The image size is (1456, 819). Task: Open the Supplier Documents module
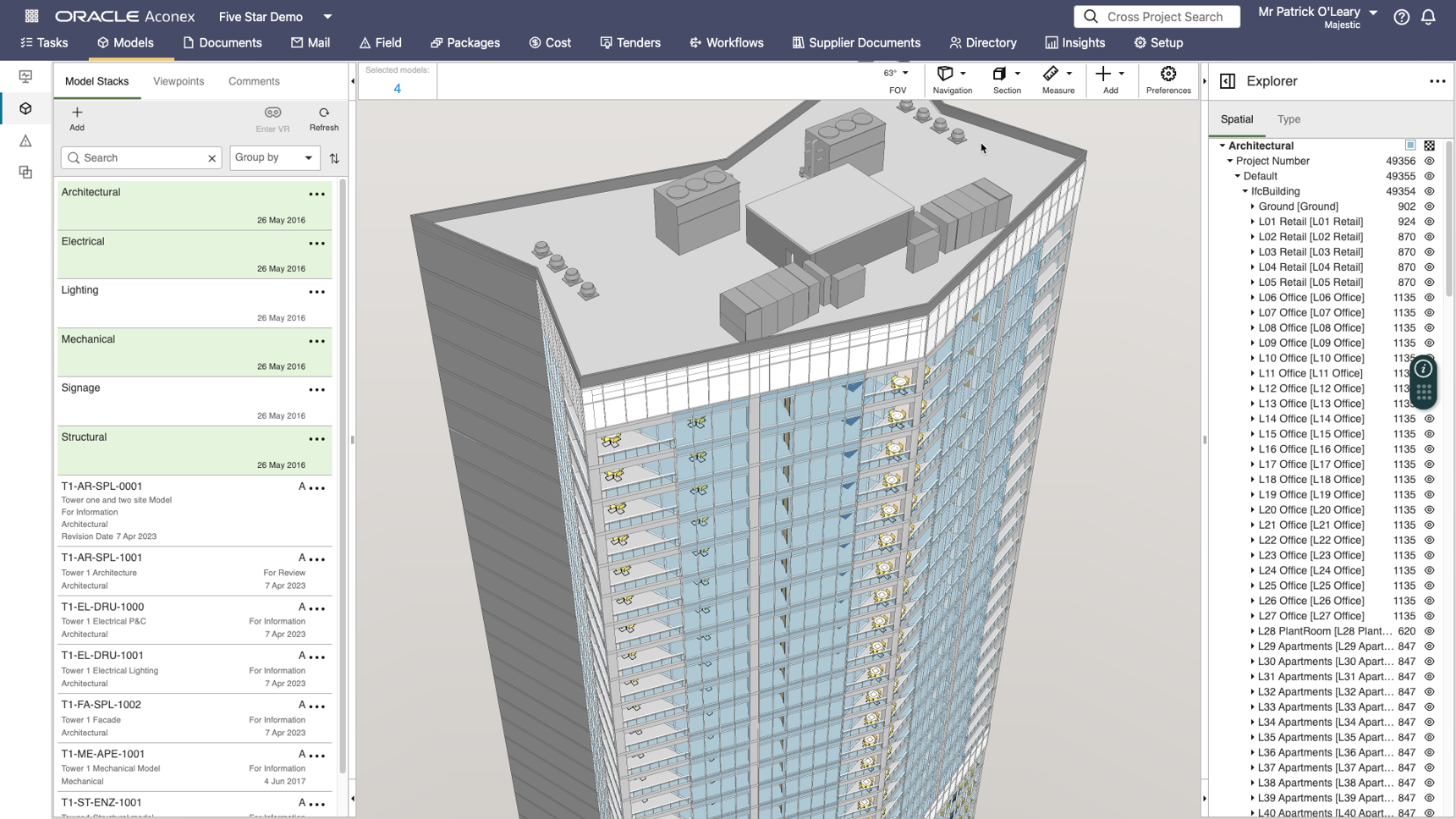[x=856, y=42]
